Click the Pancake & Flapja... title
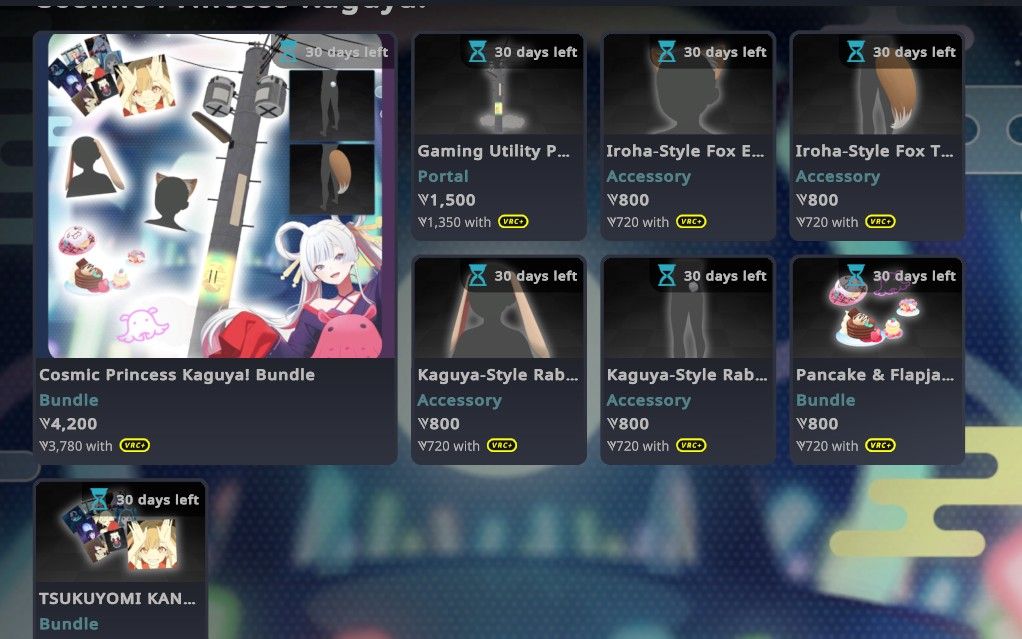The image size is (1022, 639). 875,375
